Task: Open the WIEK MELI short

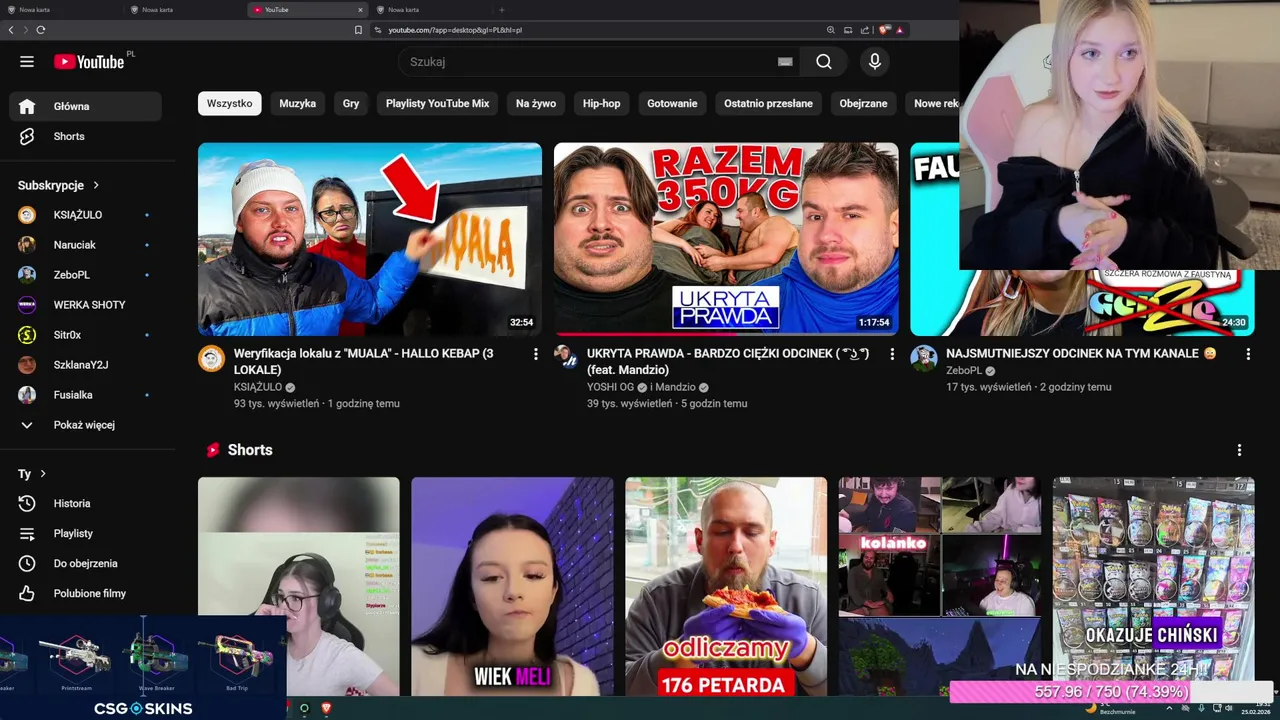Action: [512, 586]
